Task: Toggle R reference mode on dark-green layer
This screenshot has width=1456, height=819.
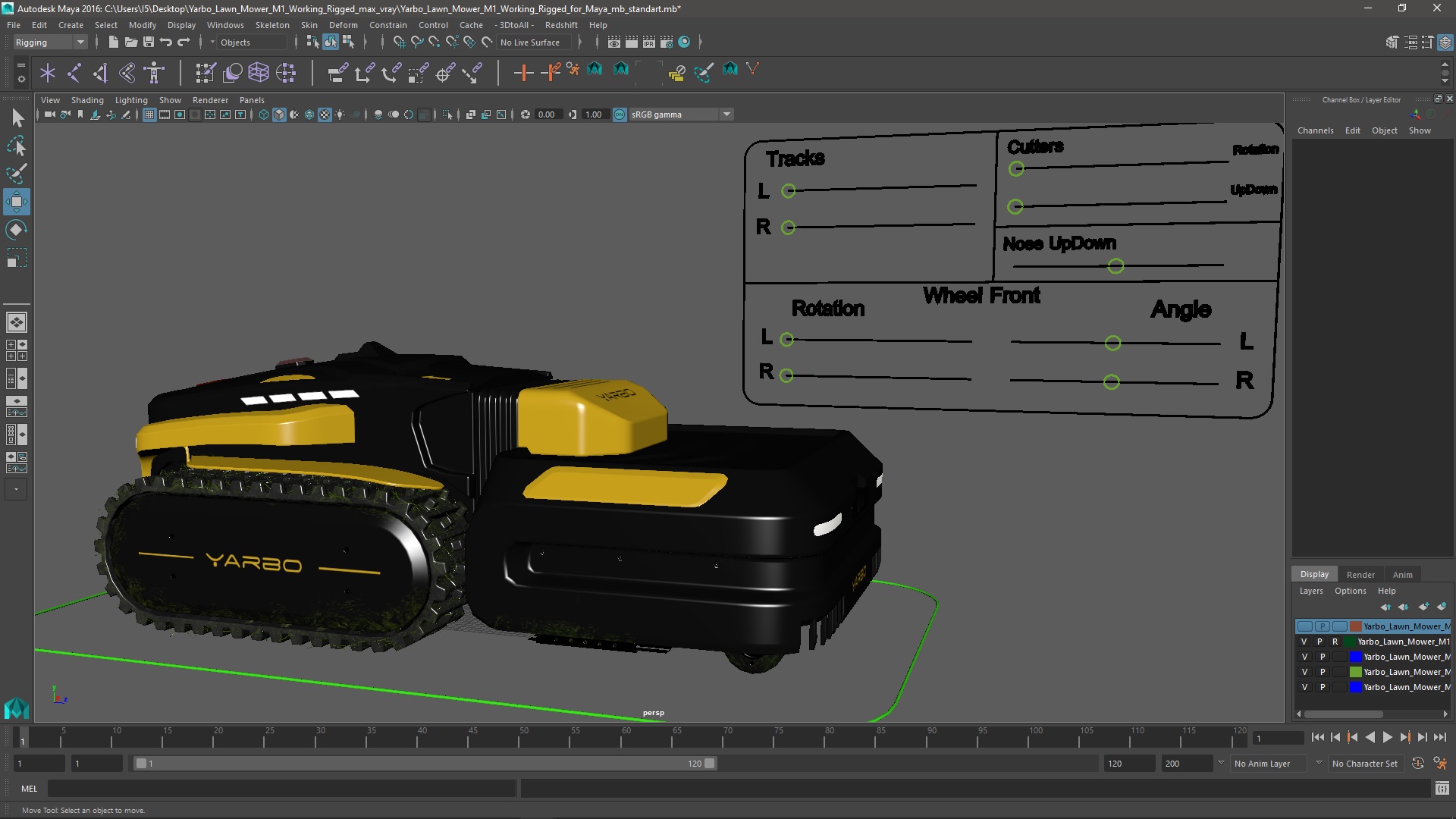Action: [1335, 642]
